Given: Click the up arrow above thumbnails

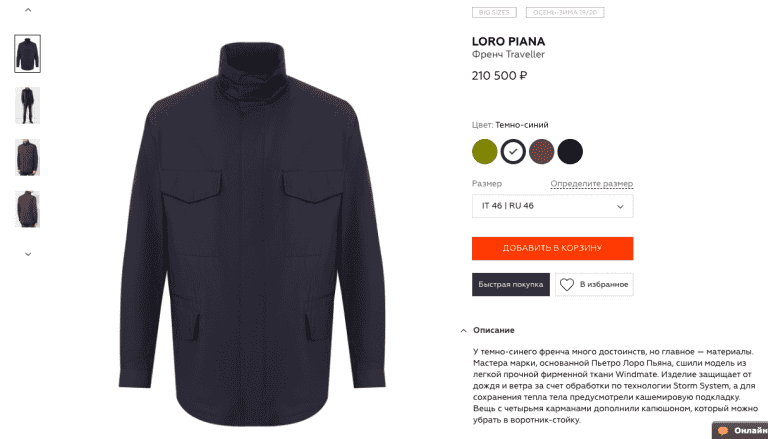Looking at the screenshot, I should coord(28,10).
